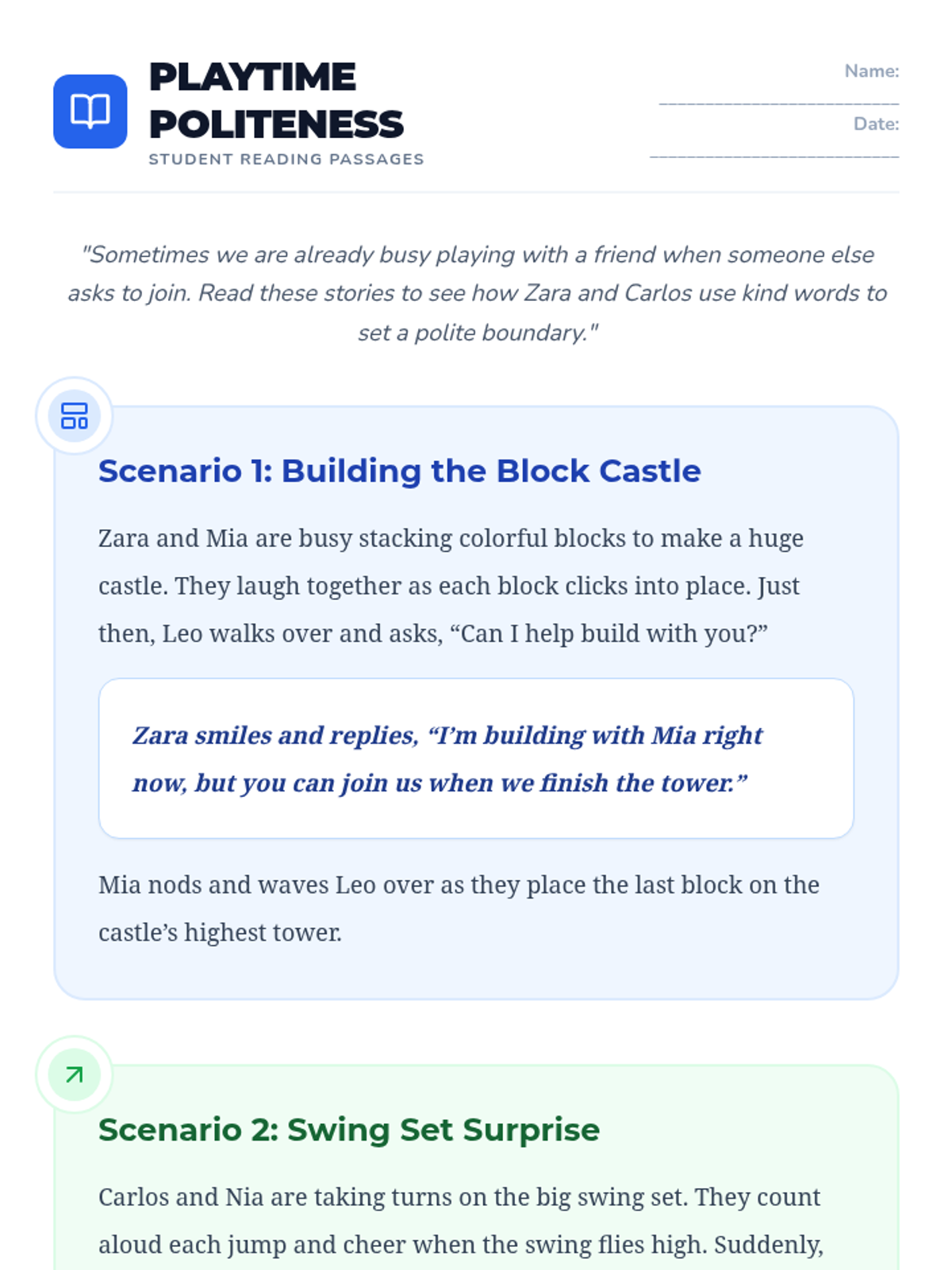Click the Name: label

coord(872,71)
